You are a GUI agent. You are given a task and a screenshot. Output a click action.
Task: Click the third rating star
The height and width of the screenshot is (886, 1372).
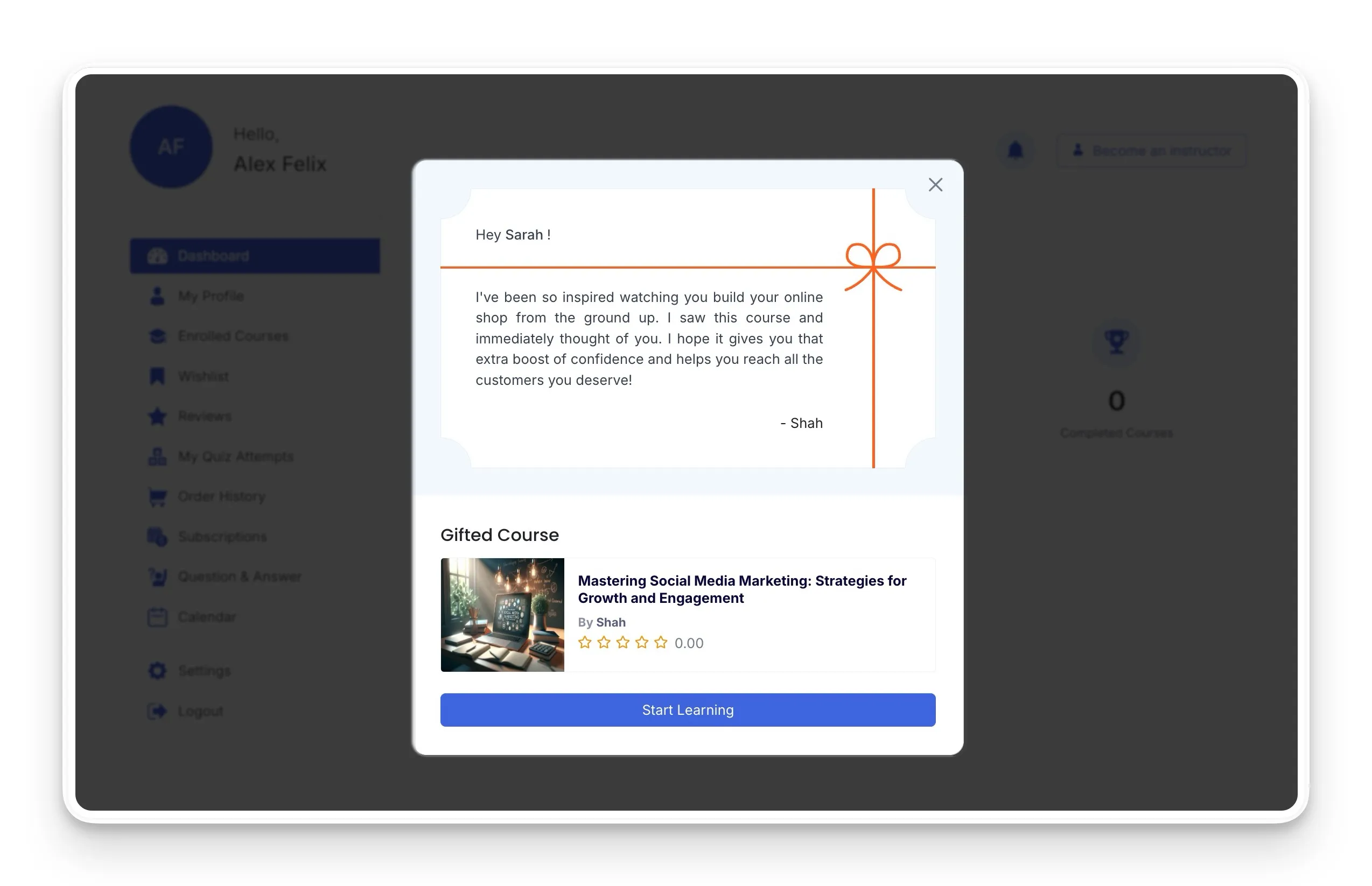[x=622, y=642]
